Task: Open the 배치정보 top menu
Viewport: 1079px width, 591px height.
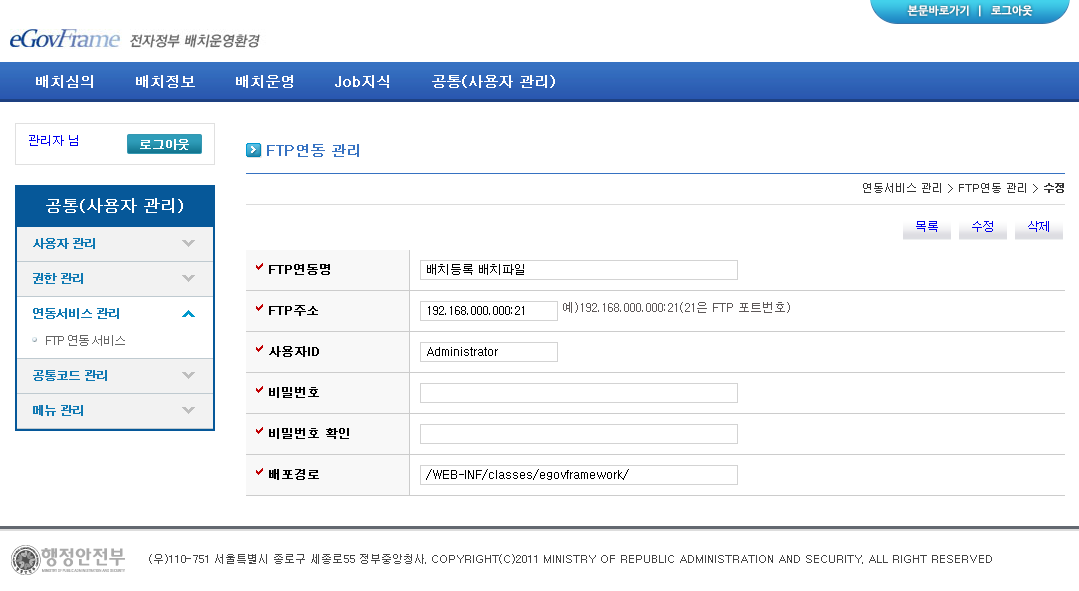Action: pyautogui.click(x=165, y=82)
